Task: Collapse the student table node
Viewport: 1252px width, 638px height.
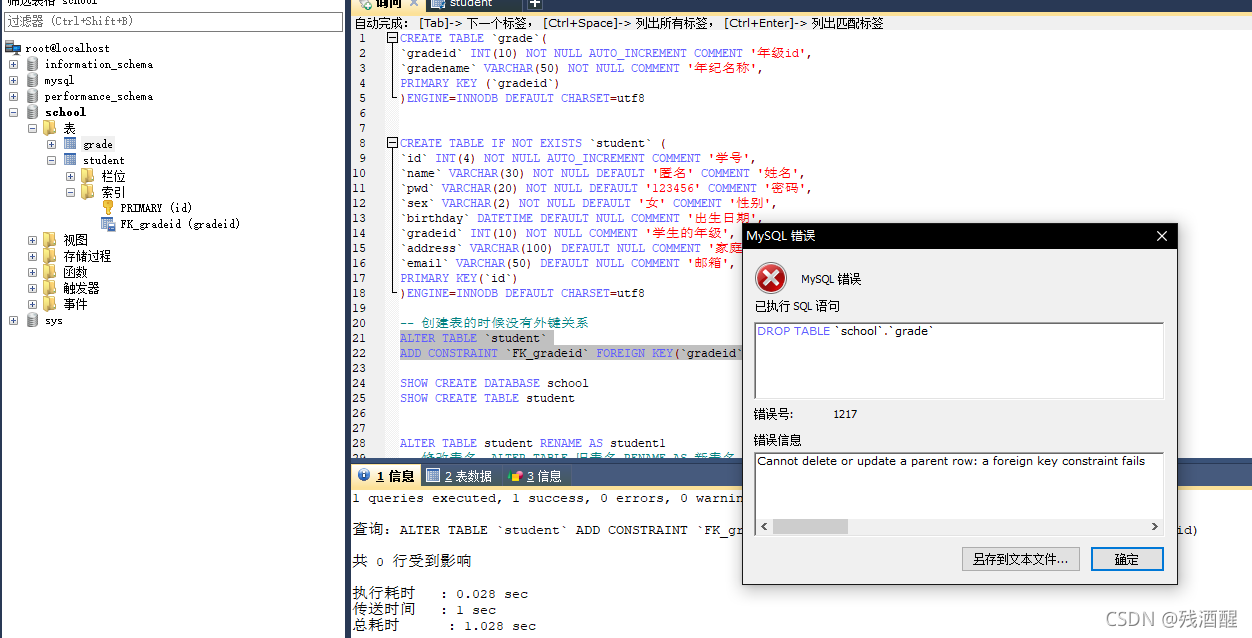Action: (51, 160)
